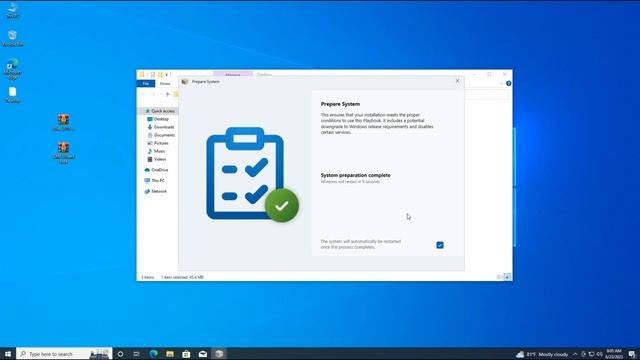Click '1 item selected' status bar text
This screenshot has width=640, height=360.
tap(182, 277)
